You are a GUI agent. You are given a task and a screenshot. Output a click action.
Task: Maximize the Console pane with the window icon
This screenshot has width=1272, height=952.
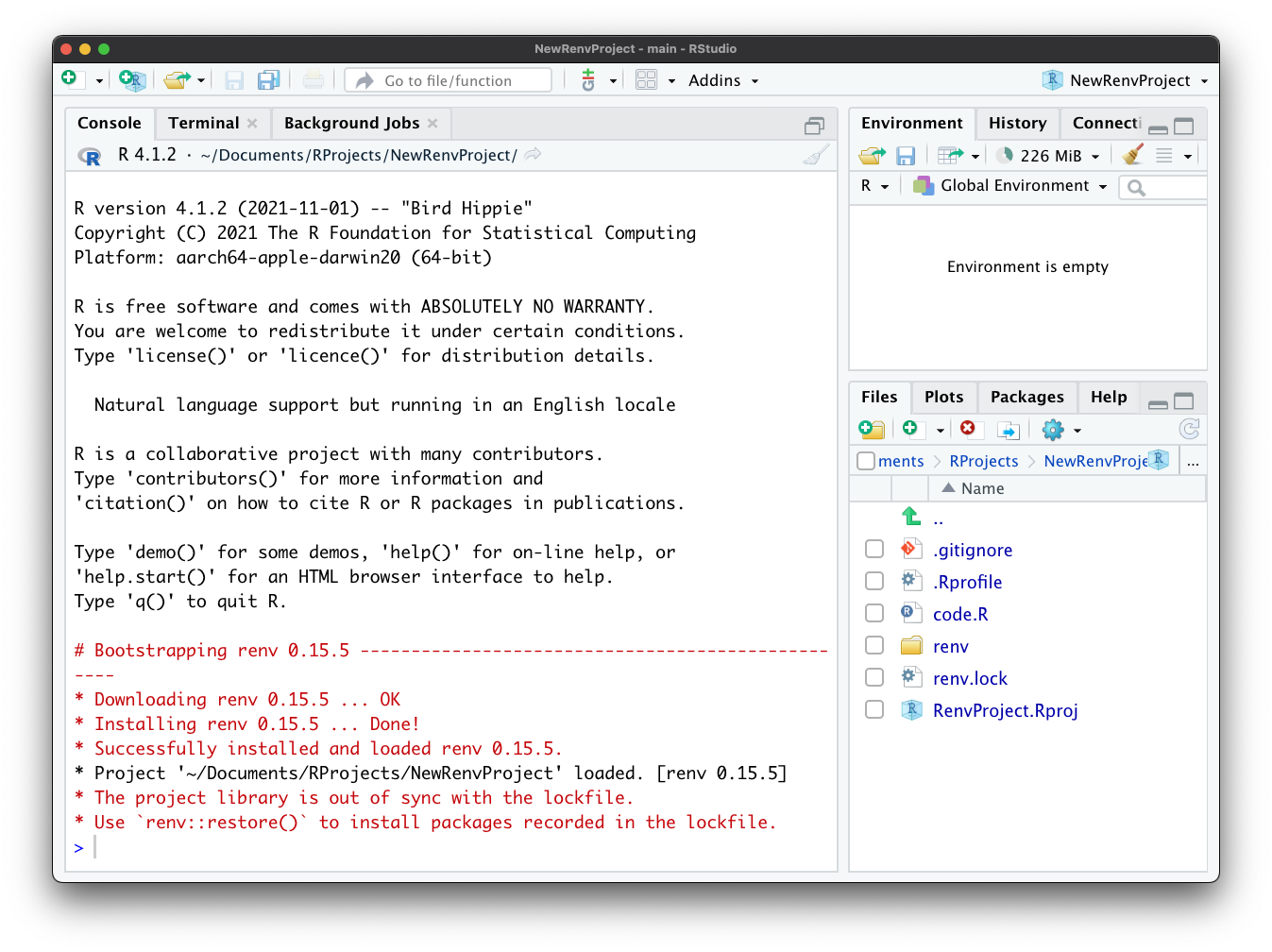click(x=814, y=126)
